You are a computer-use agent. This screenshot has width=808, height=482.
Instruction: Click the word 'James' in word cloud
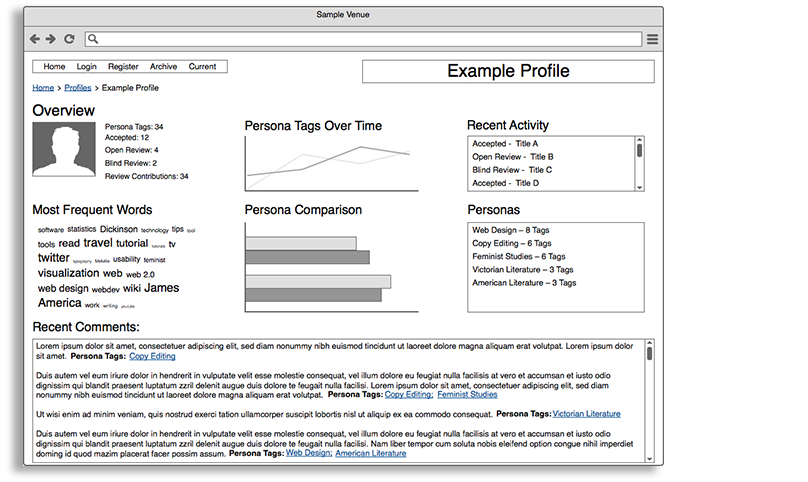coord(162,288)
